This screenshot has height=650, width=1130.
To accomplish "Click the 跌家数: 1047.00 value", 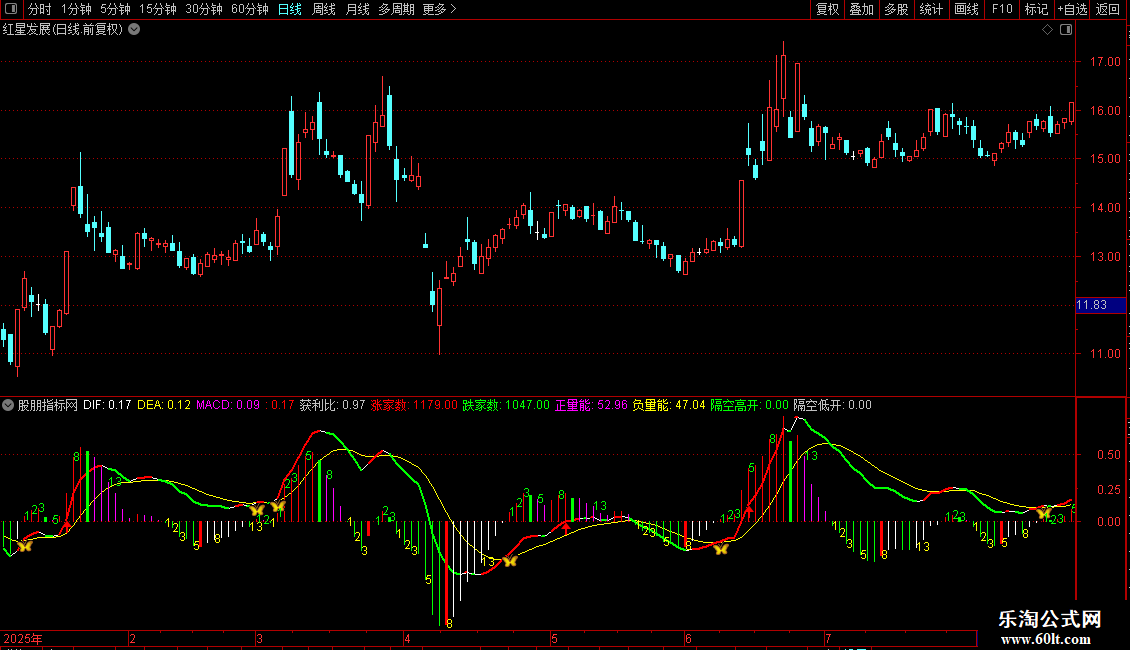I will click(x=505, y=405).
